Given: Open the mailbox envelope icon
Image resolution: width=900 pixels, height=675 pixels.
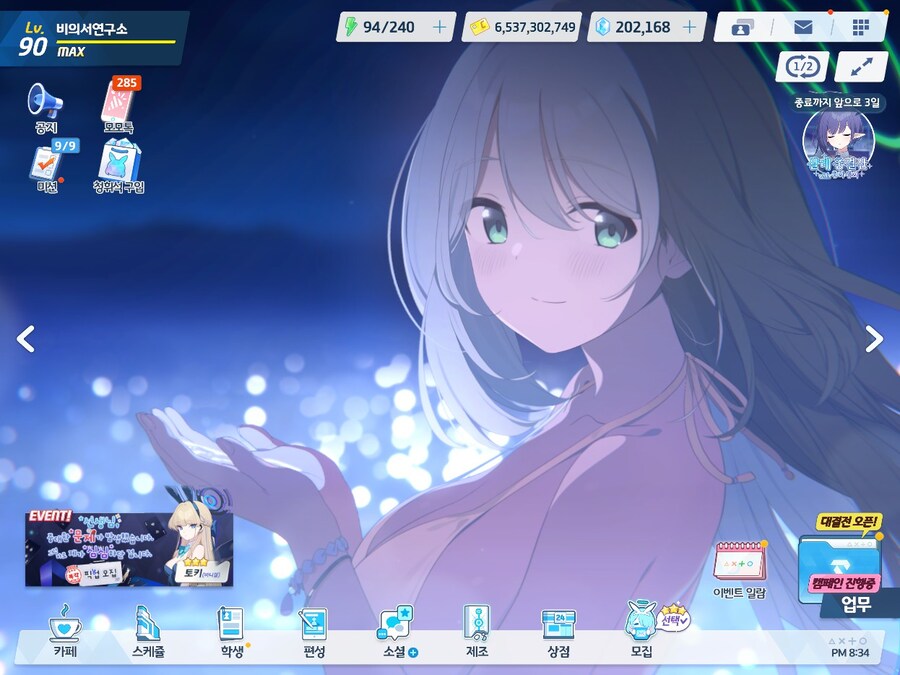Looking at the screenshot, I should point(802,27).
